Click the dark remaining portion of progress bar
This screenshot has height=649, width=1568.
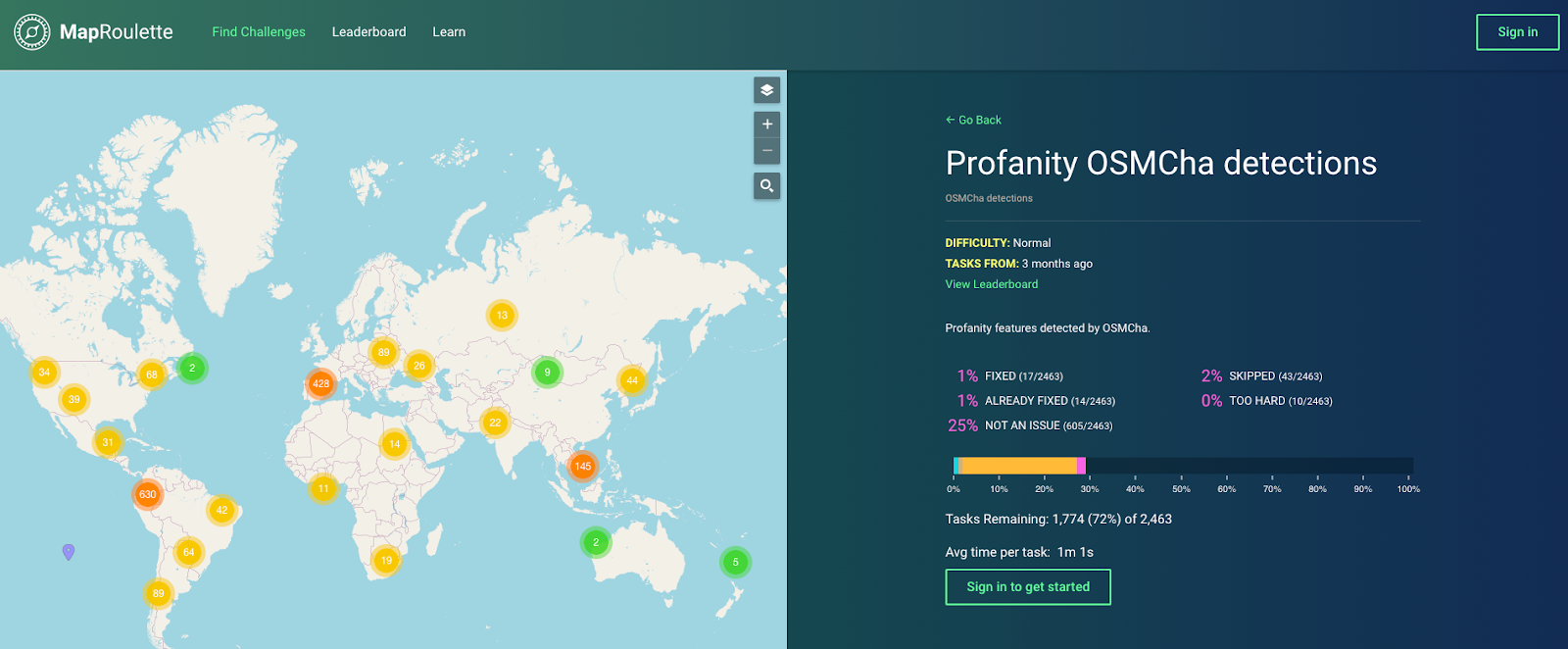click(x=1249, y=466)
